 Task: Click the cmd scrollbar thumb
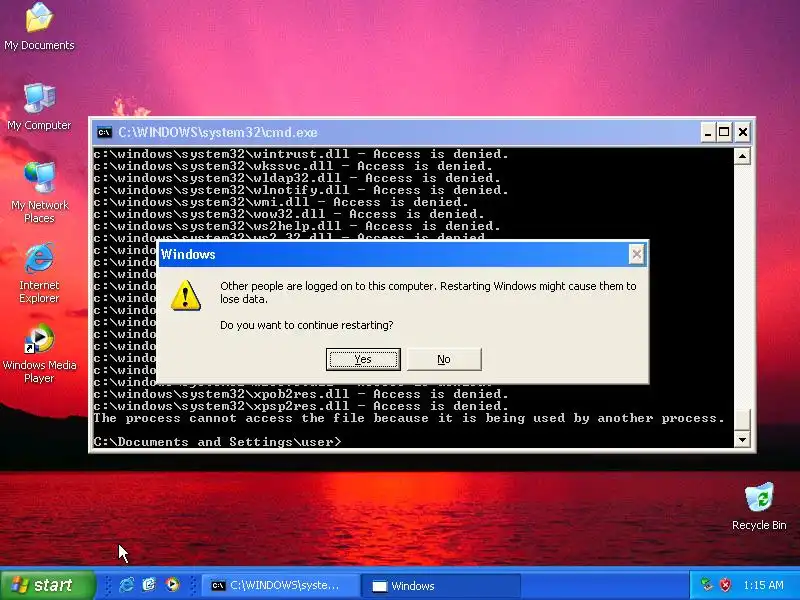[742, 419]
